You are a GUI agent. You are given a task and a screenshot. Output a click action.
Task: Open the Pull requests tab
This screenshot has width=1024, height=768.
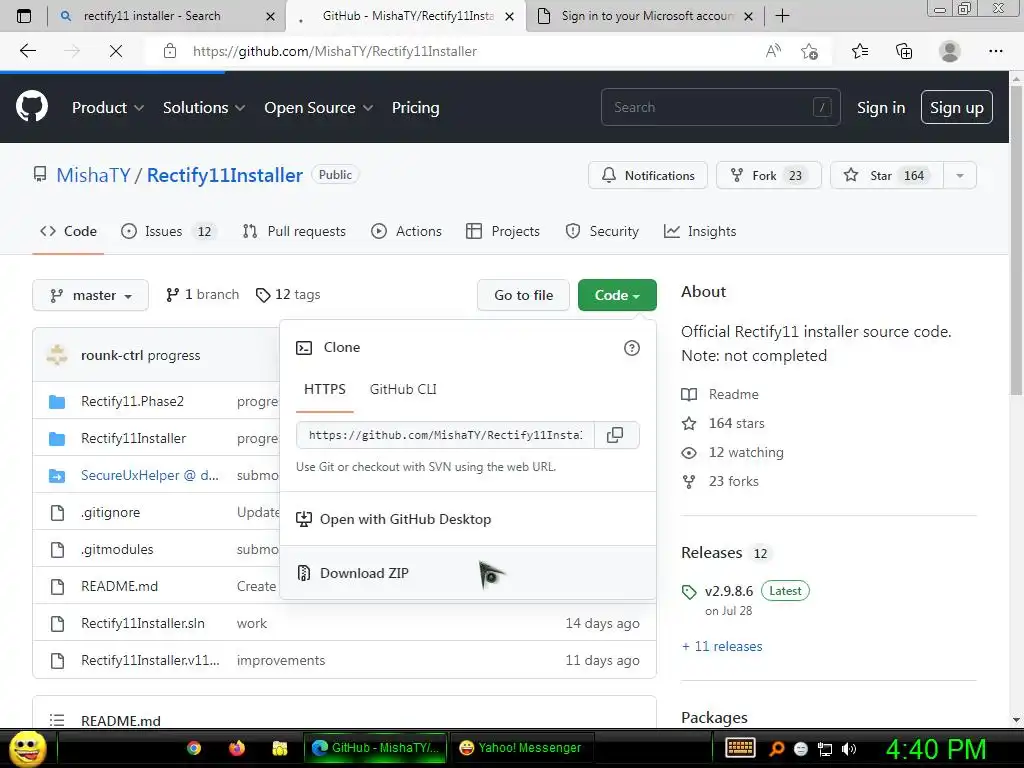pos(294,231)
